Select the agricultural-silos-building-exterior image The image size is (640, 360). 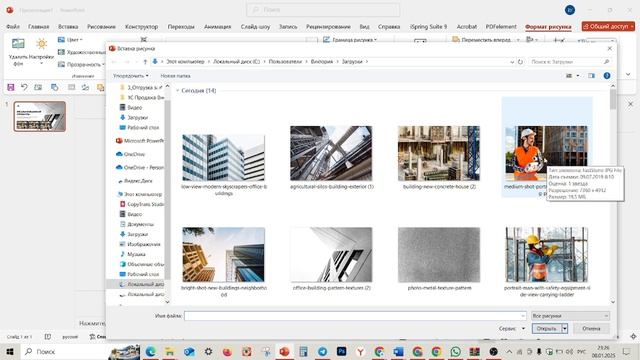tap(331, 153)
